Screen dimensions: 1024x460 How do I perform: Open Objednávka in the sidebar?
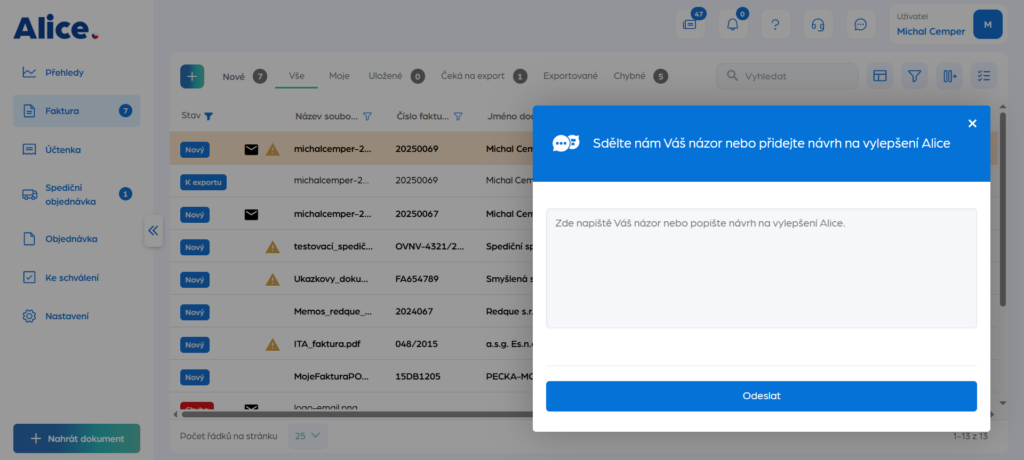(76, 239)
